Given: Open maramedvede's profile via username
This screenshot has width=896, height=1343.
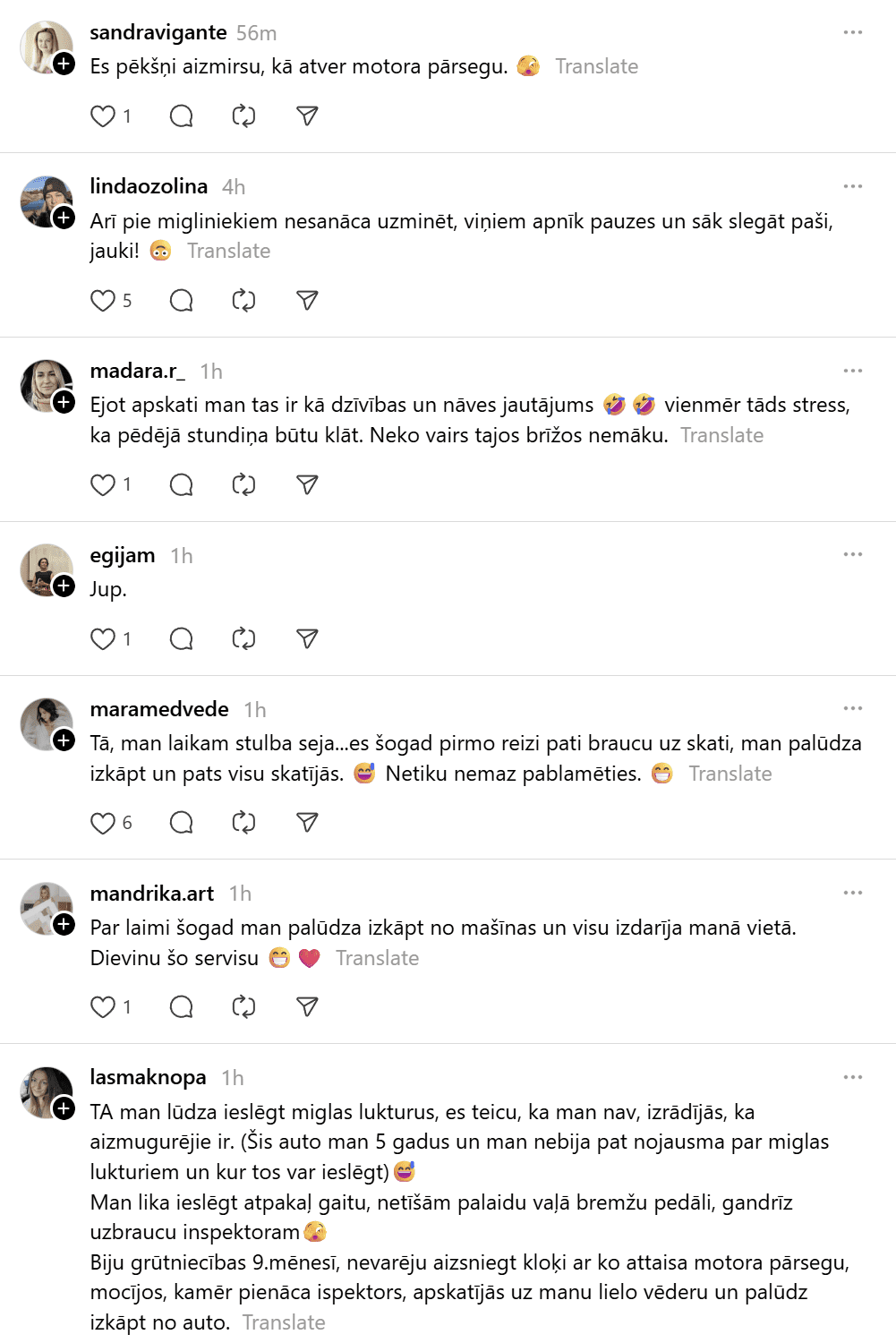Looking at the screenshot, I should point(159,709).
